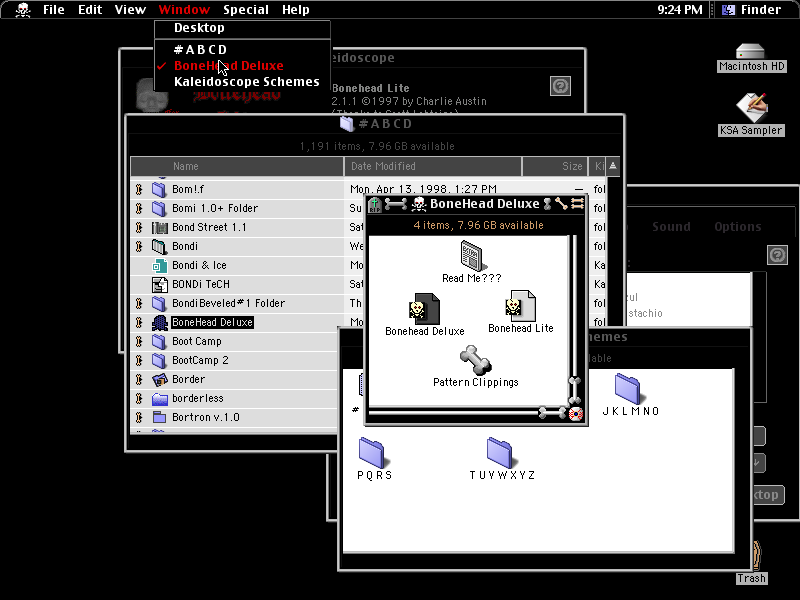Click the skull folder icon of BoneHead Deluxe row

[160, 322]
